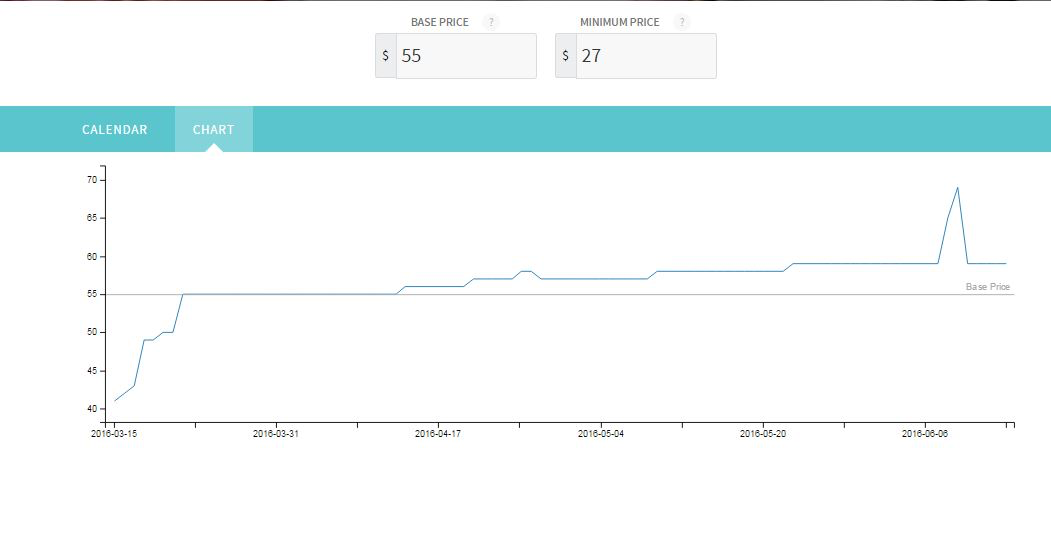Click the Base Price input showing 55

(x=467, y=56)
